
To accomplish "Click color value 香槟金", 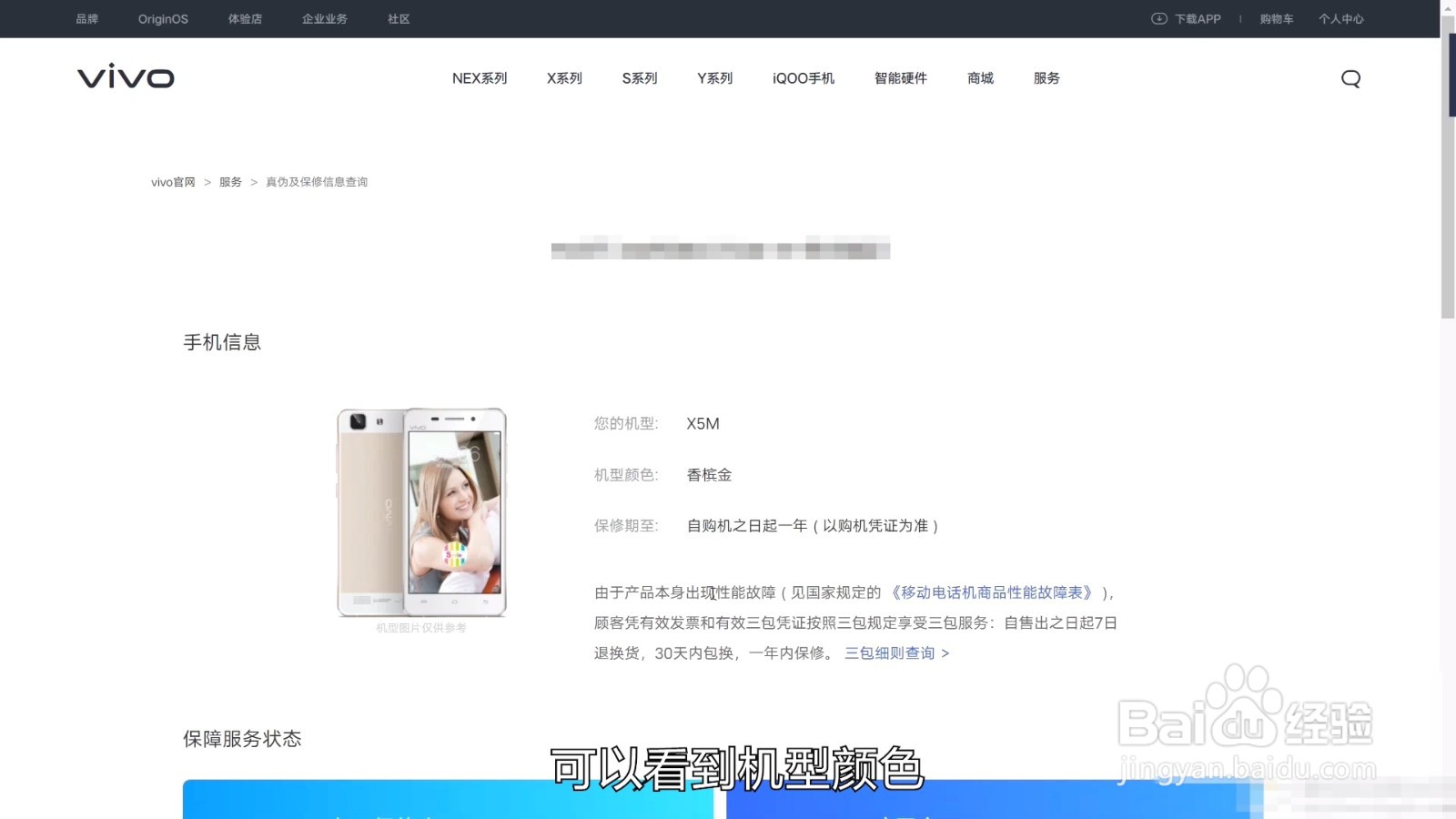I will (709, 475).
